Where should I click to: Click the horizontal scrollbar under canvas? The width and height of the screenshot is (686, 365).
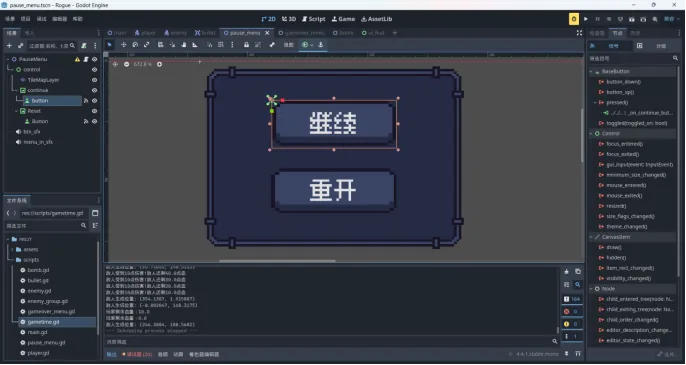click(x=277, y=261)
